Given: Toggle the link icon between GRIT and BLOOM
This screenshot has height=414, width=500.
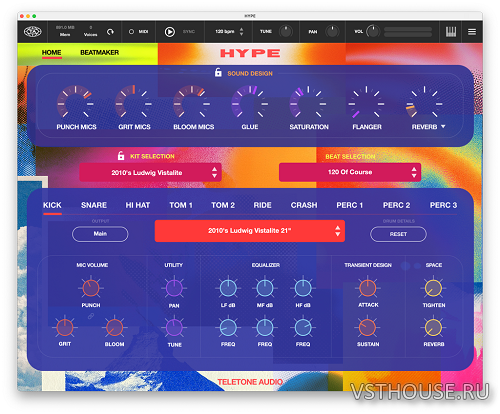Looking at the screenshot, I should point(91,316).
